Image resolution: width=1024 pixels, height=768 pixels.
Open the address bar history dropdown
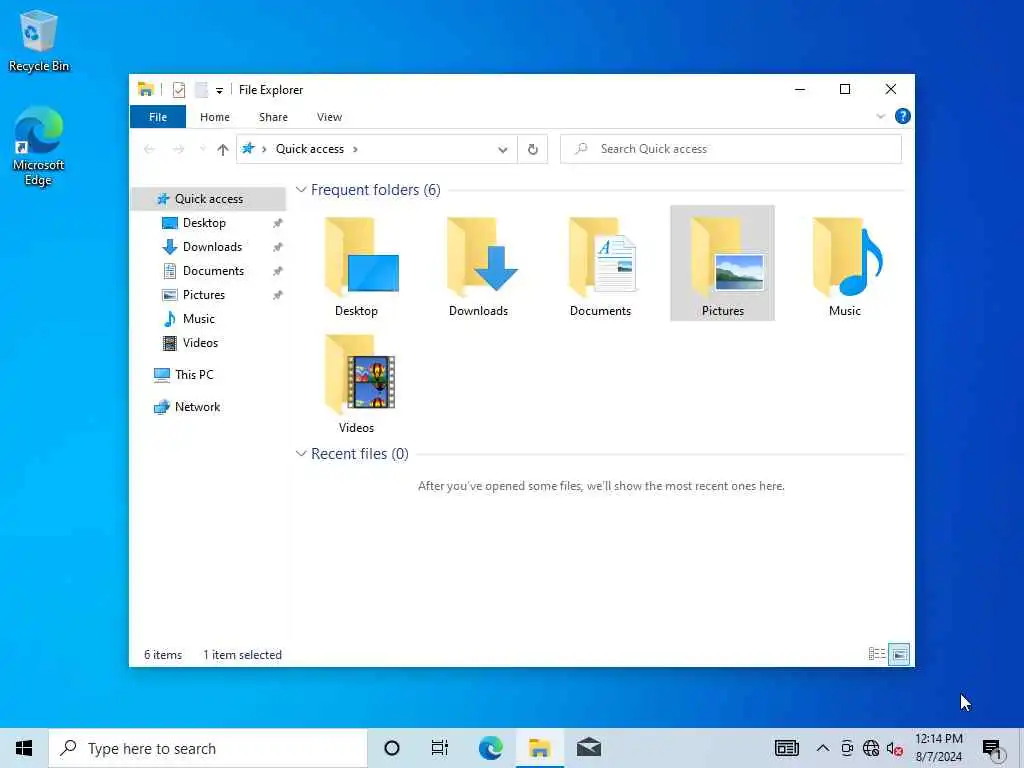pyautogui.click(x=503, y=150)
